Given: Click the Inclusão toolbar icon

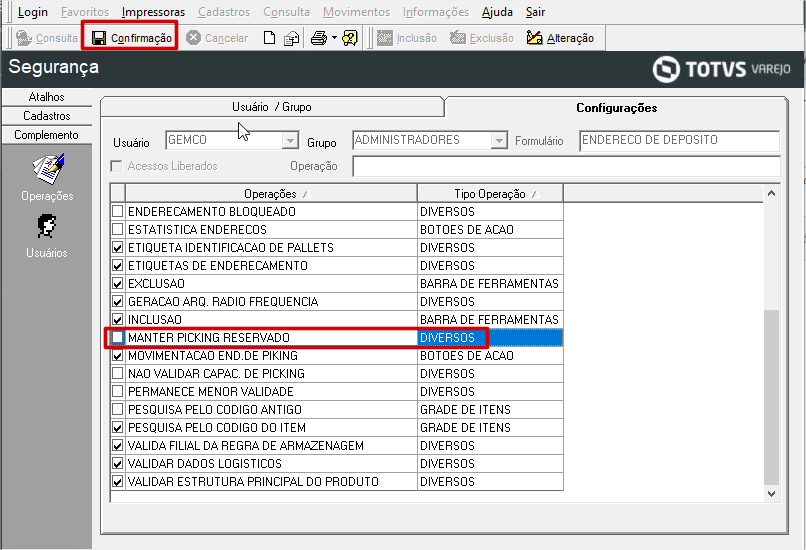Looking at the screenshot, I should pyautogui.click(x=384, y=38).
